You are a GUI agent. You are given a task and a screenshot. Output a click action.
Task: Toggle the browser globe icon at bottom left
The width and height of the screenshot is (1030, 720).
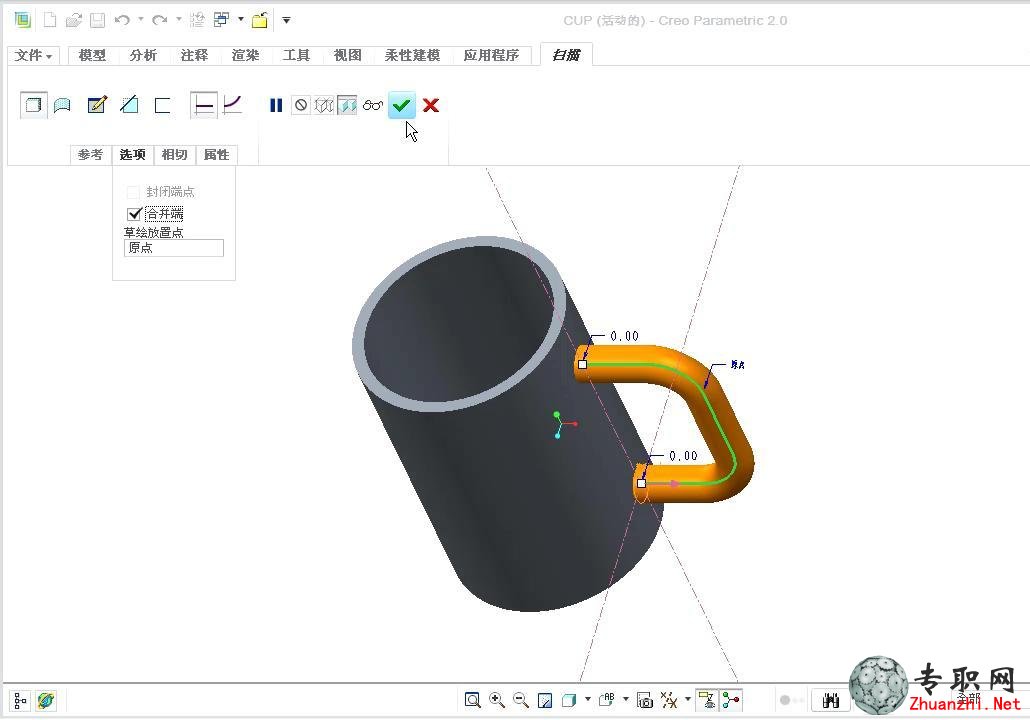(x=46, y=701)
